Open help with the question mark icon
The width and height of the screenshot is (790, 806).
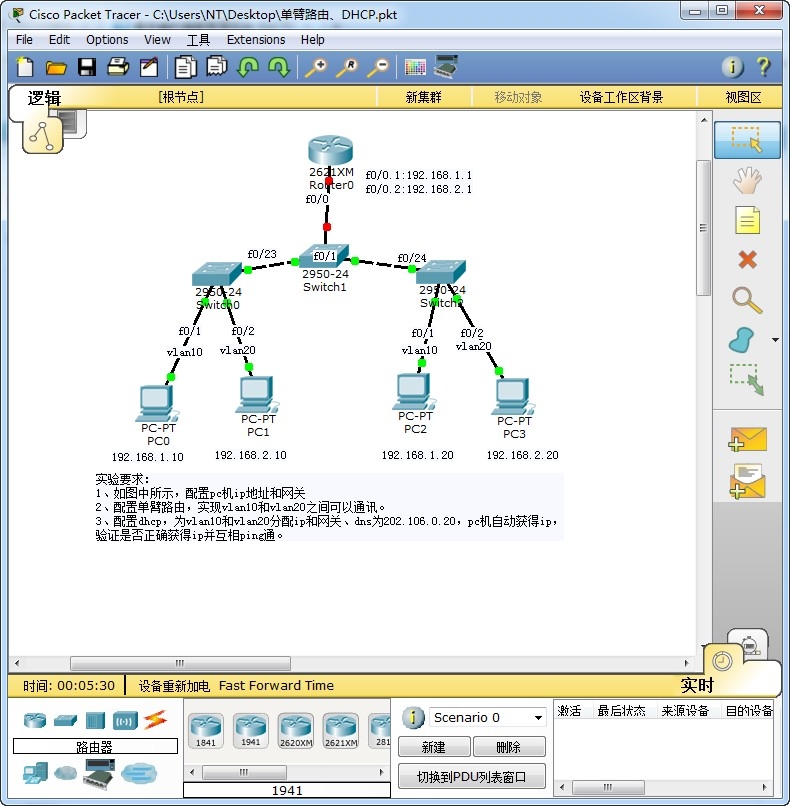pyautogui.click(x=763, y=67)
